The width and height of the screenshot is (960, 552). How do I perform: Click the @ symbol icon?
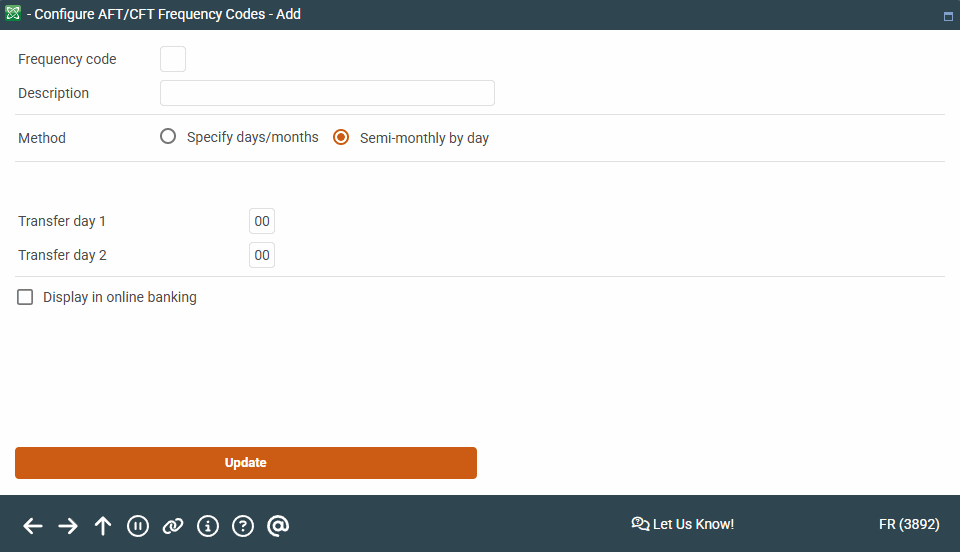pyautogui.click(x=278, y=526)
